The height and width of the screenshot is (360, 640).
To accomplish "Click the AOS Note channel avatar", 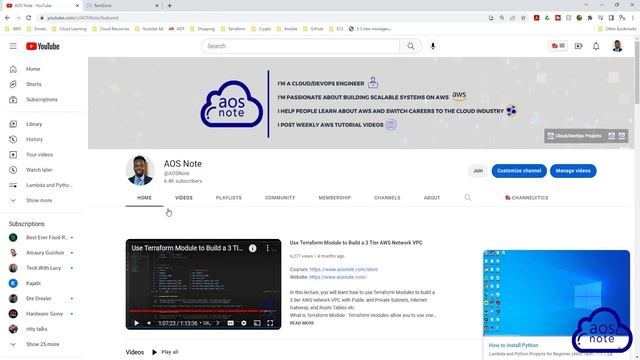I will tap(140, 170).
